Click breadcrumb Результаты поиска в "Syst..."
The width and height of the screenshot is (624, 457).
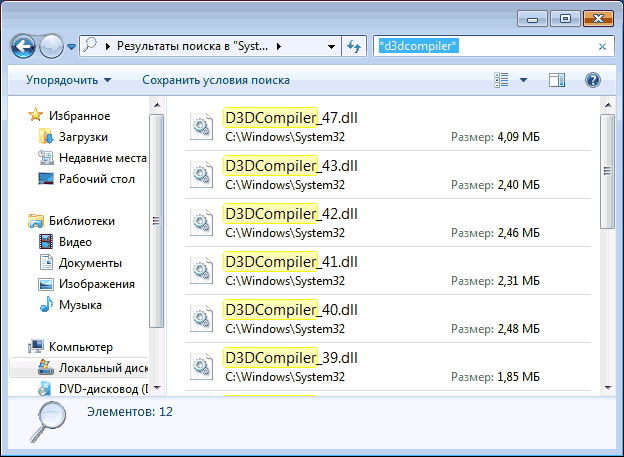pyautogui.click(x=192, y=46)
